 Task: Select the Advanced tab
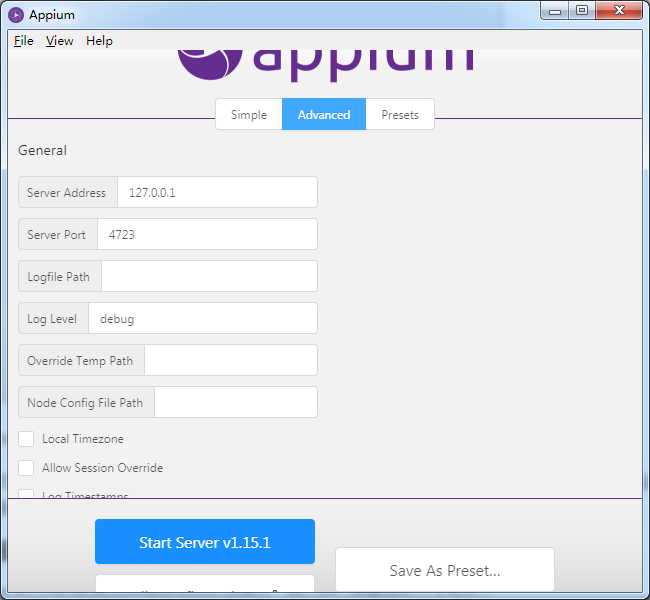pyautogui.click(x=324, y=114)
